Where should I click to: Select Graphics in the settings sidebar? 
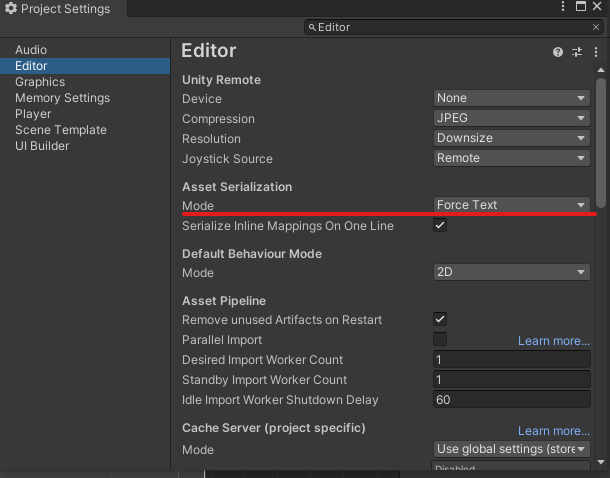click(85, 82)
